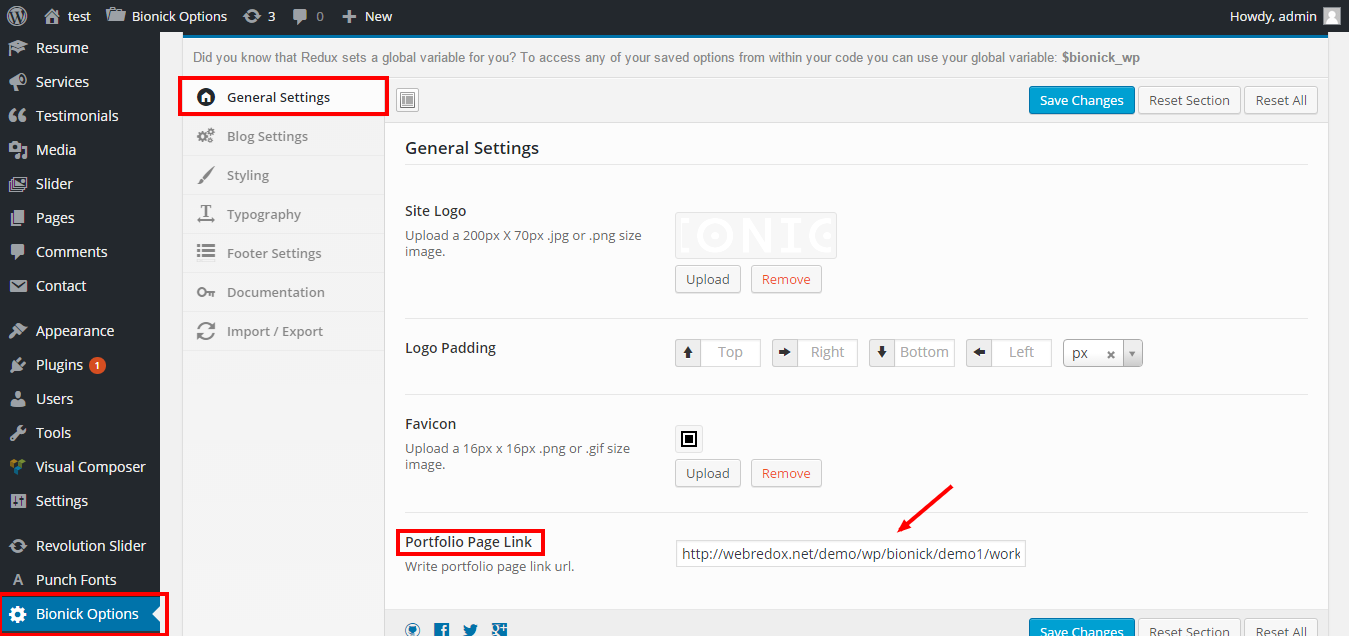
Task: Click the site logo preview thumbnail
Action: [756, 235]
